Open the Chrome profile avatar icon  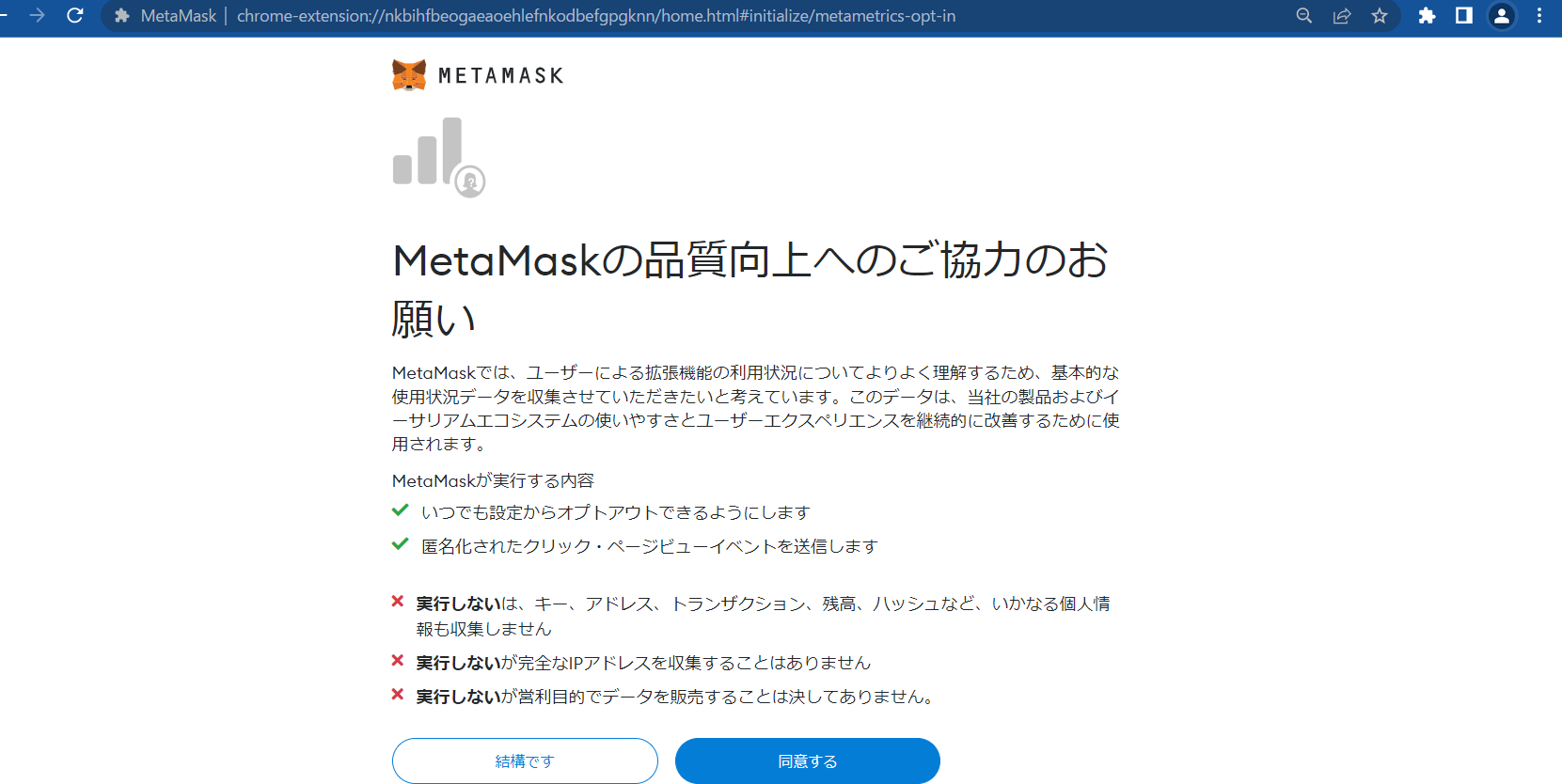tap(1502, 16)
